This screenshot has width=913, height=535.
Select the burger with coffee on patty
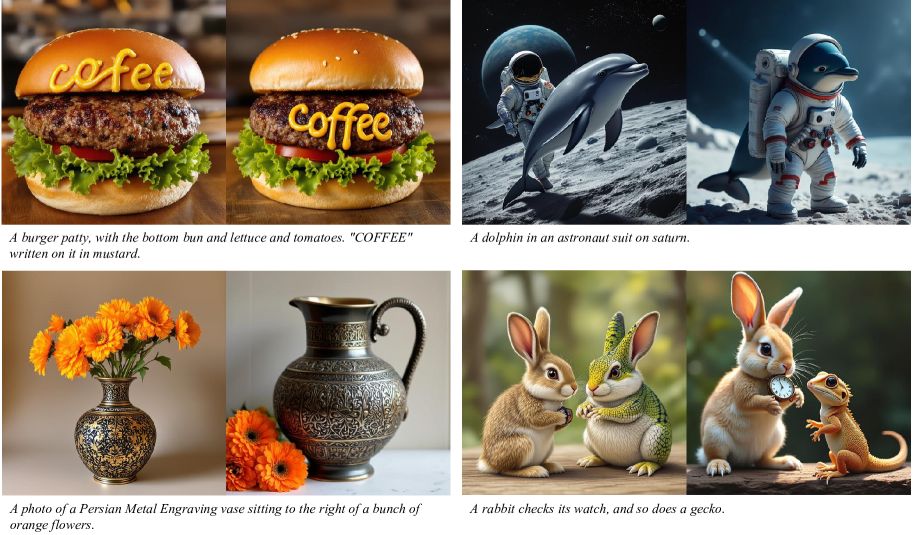click(338, 112)
